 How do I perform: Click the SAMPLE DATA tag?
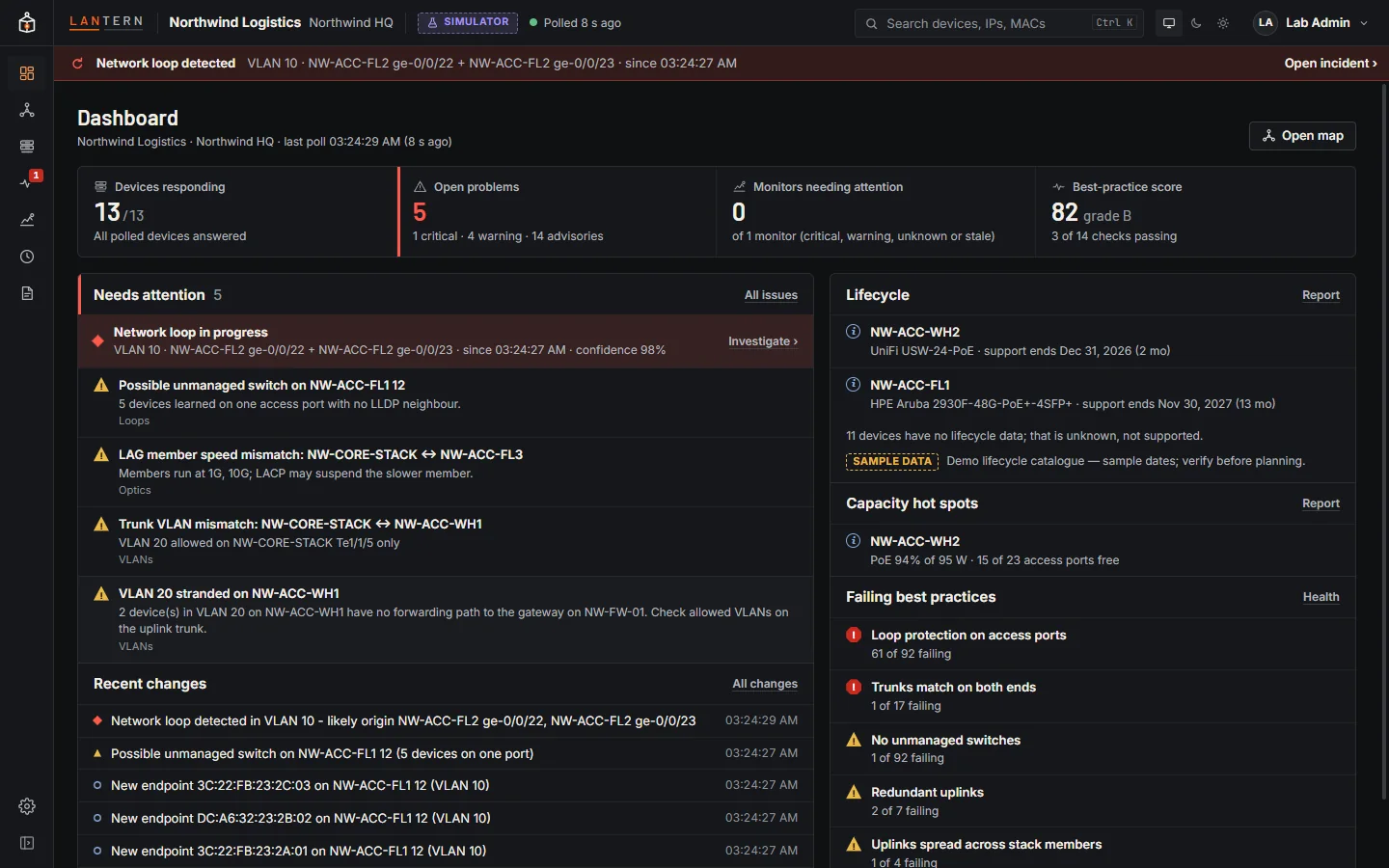(x=892, y=461)
